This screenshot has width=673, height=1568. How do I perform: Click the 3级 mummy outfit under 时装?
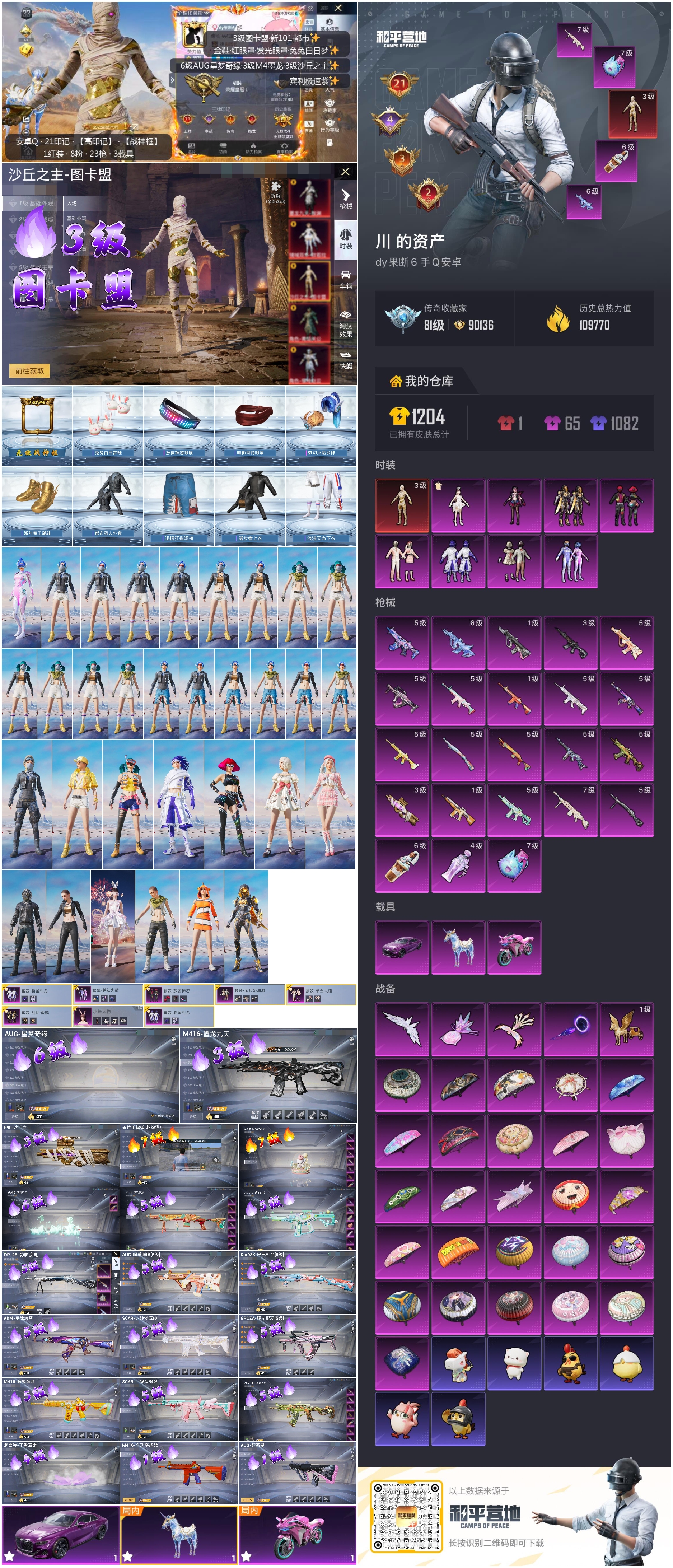[402, 506]
